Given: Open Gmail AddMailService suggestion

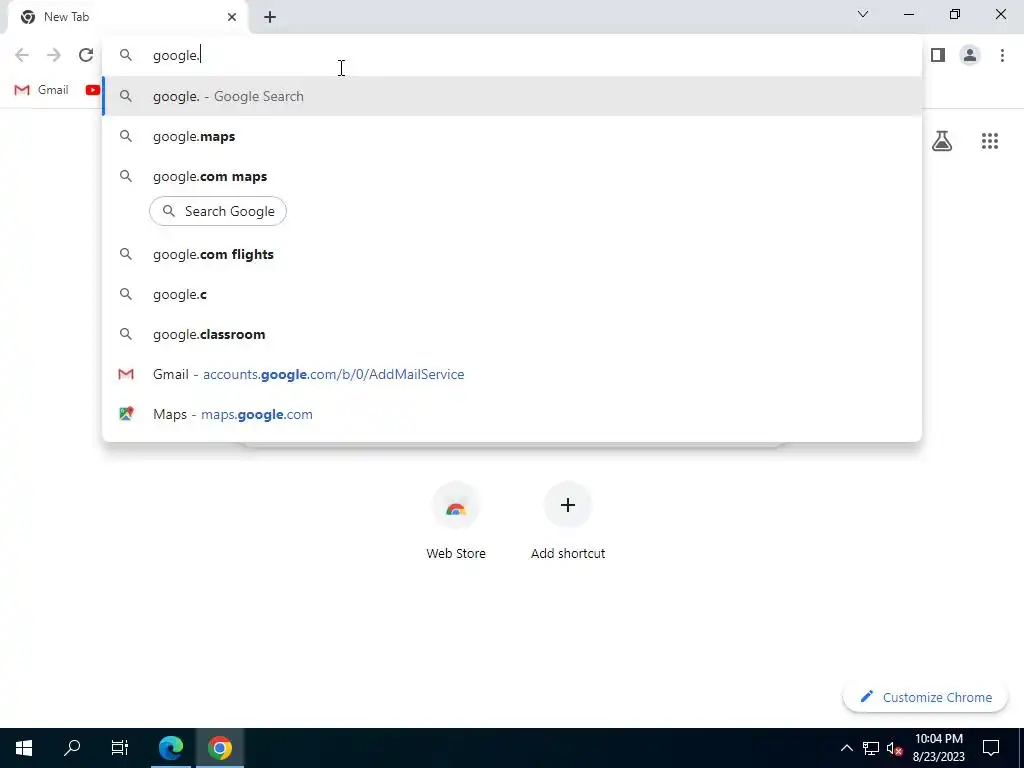Looking at the screenshot, I should 512,374.
